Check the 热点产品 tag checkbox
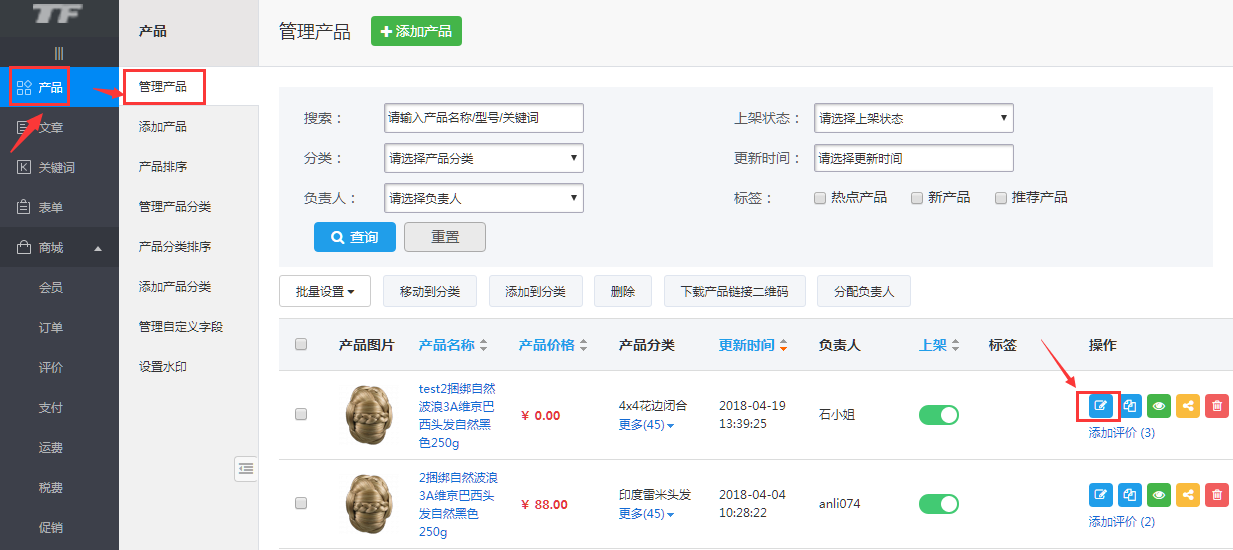The image size is (1233, 550). [820, 198]
